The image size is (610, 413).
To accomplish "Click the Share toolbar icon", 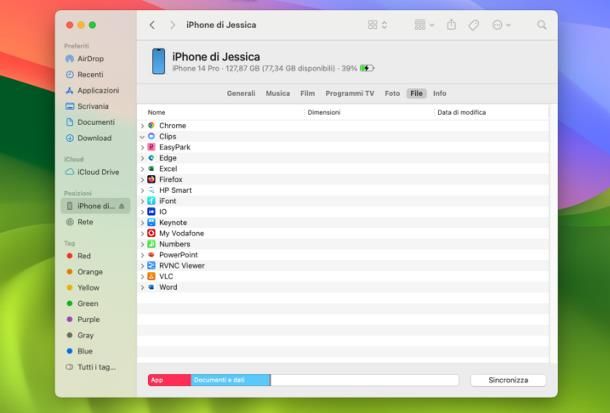I will click(x=451, y=24).
